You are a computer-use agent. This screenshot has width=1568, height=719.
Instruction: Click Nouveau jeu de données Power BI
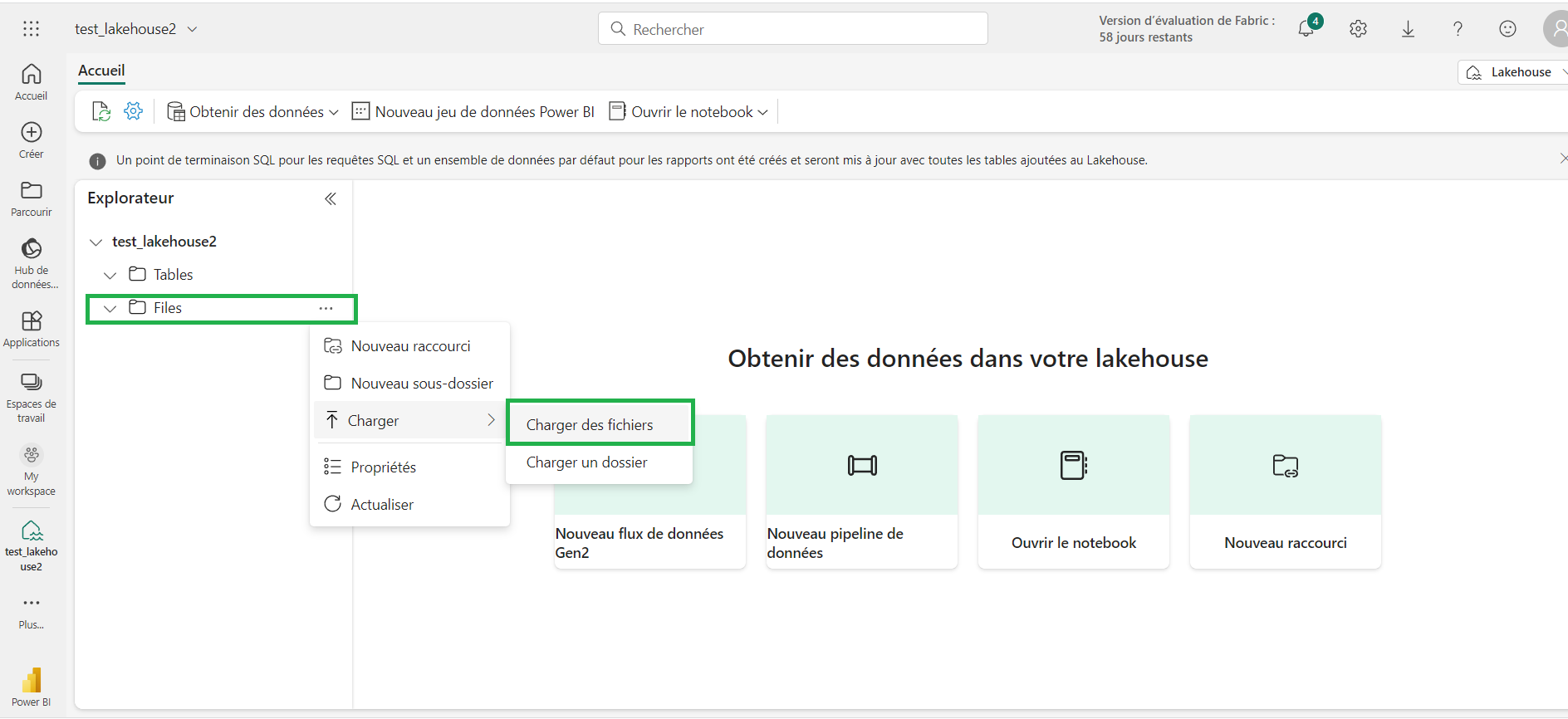(x=473, y=111)
